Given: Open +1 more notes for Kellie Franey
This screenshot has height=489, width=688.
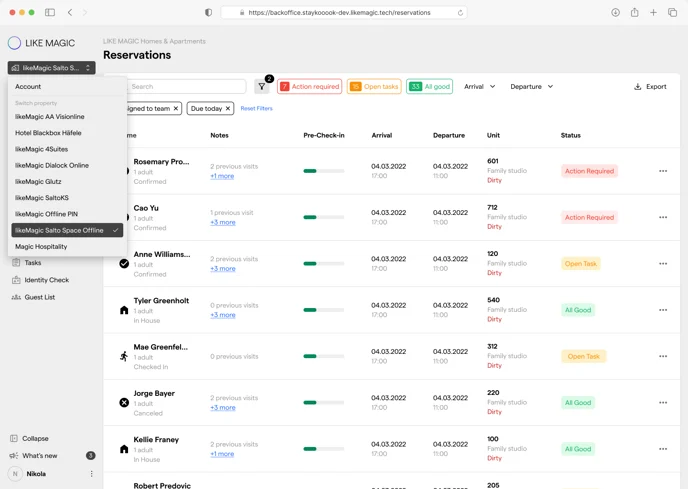Looking at the screenshot, I should click(x=222, y=454).
